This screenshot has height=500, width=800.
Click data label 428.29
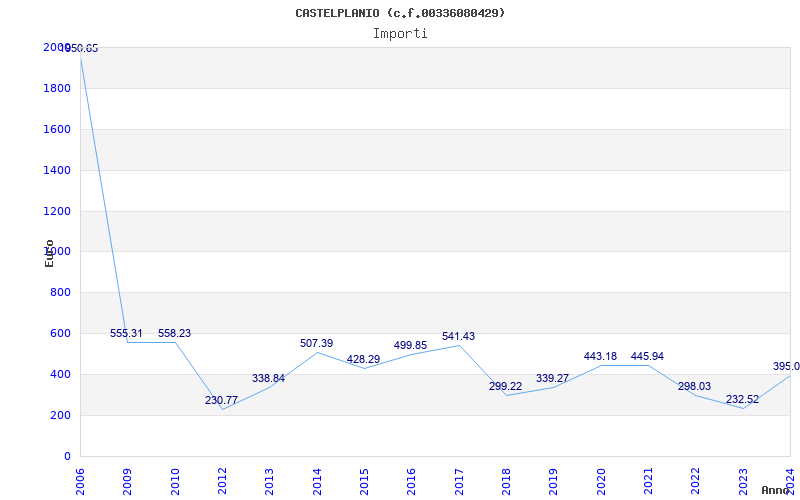click(363, 359)
